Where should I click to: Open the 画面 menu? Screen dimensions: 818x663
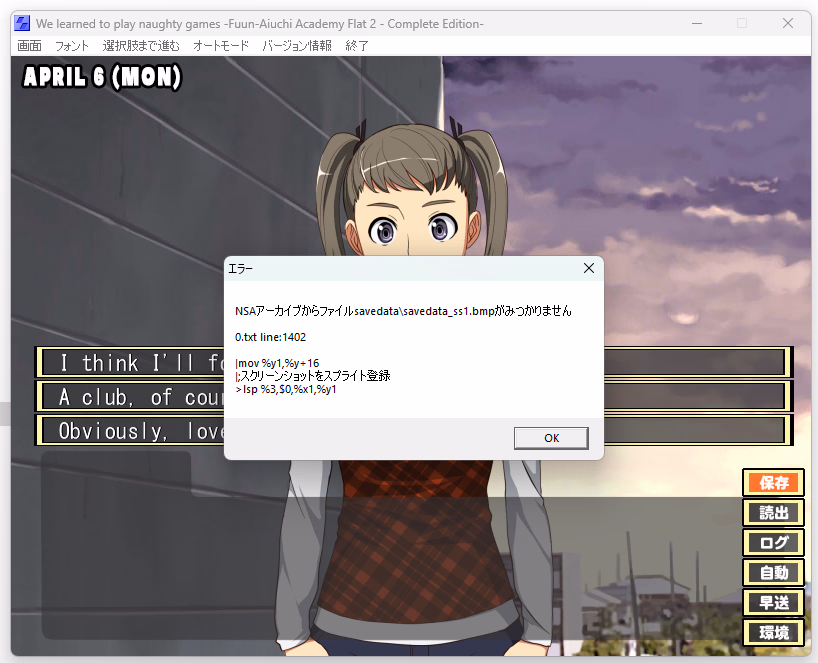point(30,46)
